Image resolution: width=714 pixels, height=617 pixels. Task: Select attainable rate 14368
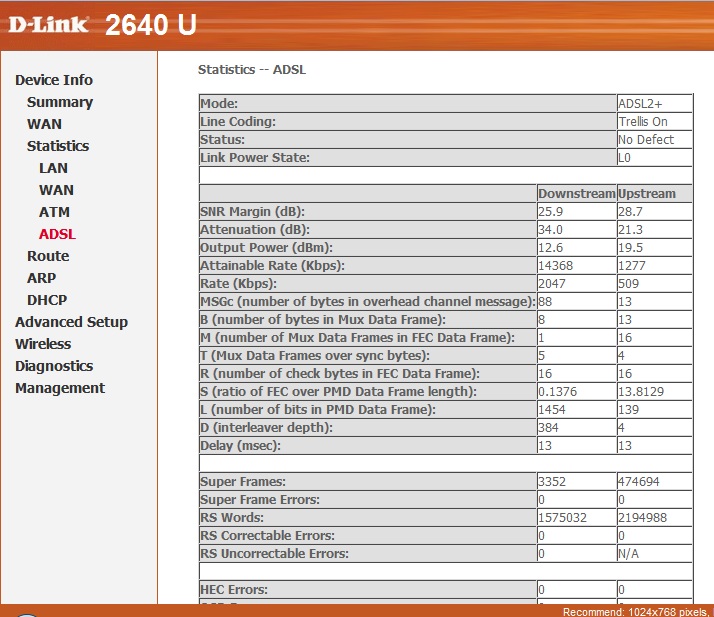point(555,265)
